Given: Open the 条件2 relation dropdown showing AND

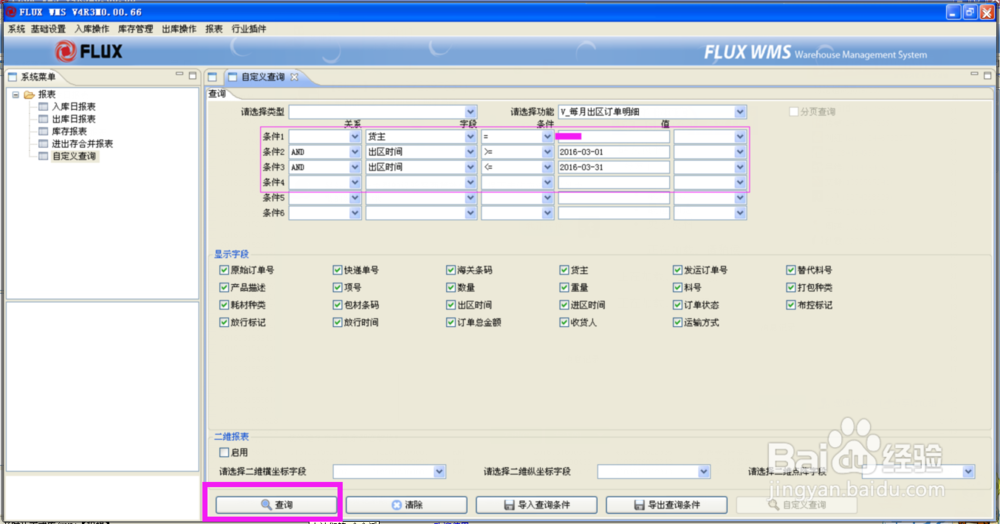Looking at the screenshot, I should tap(355, 152).
